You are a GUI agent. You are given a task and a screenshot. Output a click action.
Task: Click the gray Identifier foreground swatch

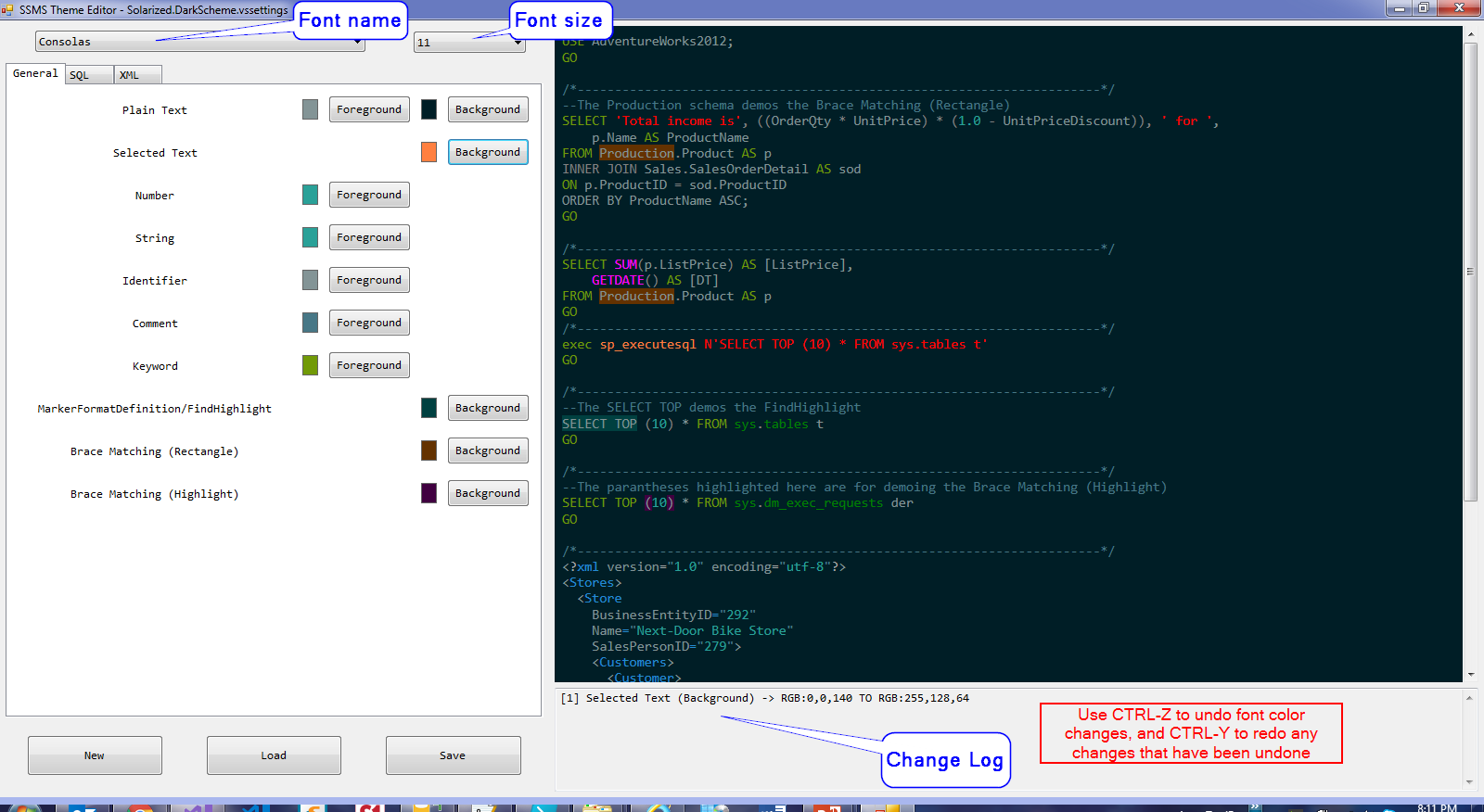(310, 280)
